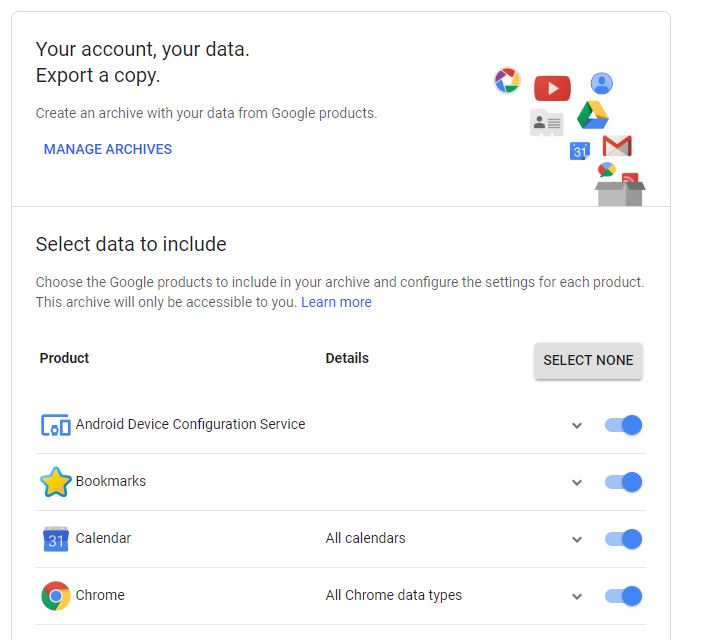Click the Picasa pinwheel icon
This screenshot has width=706, height=640.
point(508,81)
